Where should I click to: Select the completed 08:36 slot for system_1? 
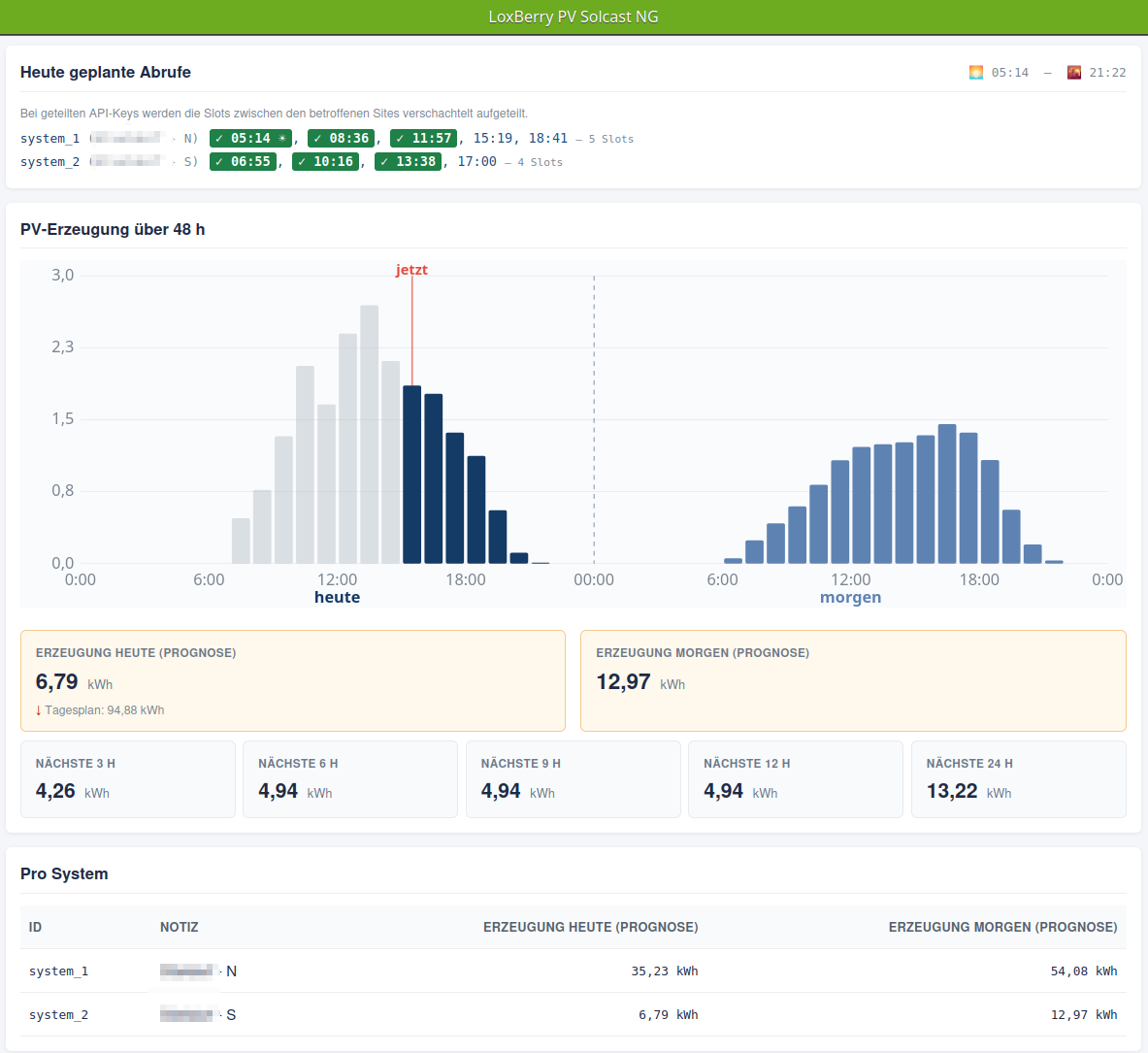coord(342,139)
